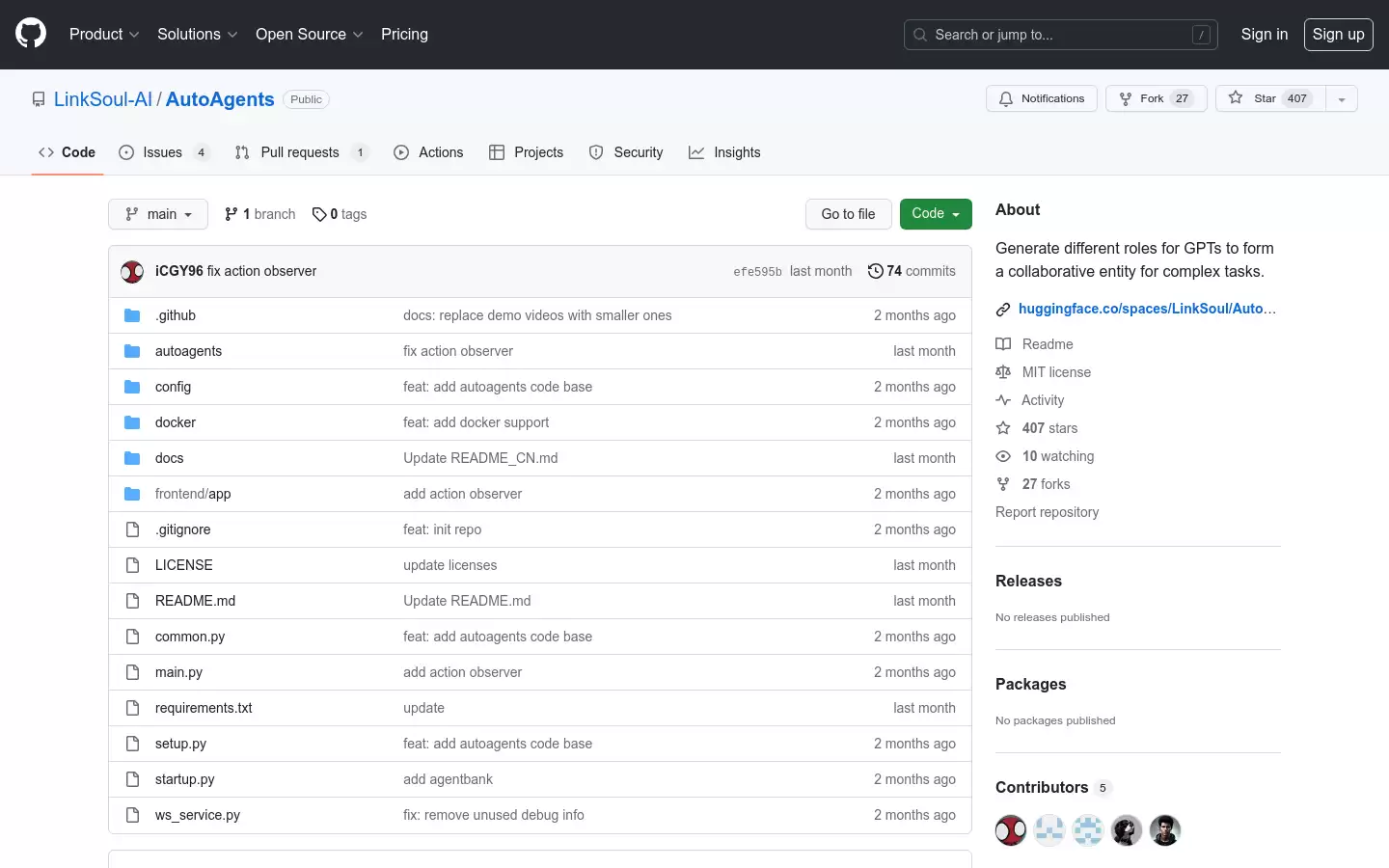The height and width of the screenshot is (868, 1389).
Task: Click the iCGY96 commit author avatar
Action: pyautogui.click(x=132, y=271)
